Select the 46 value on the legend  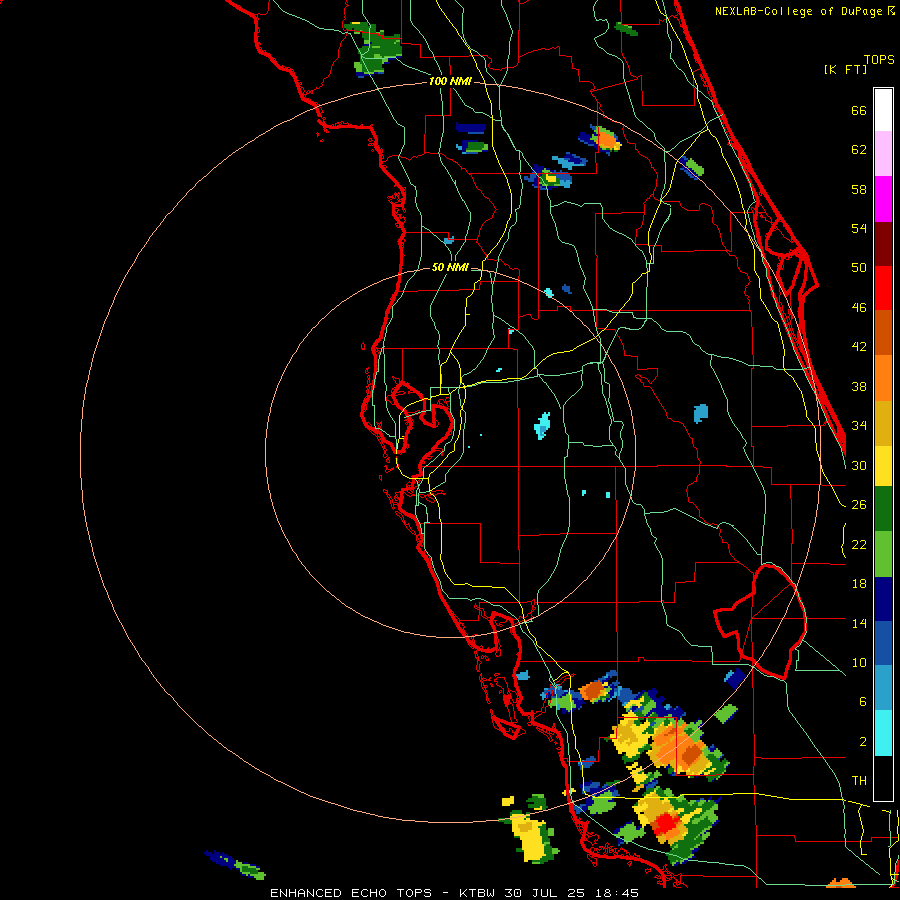pos(859,308)
